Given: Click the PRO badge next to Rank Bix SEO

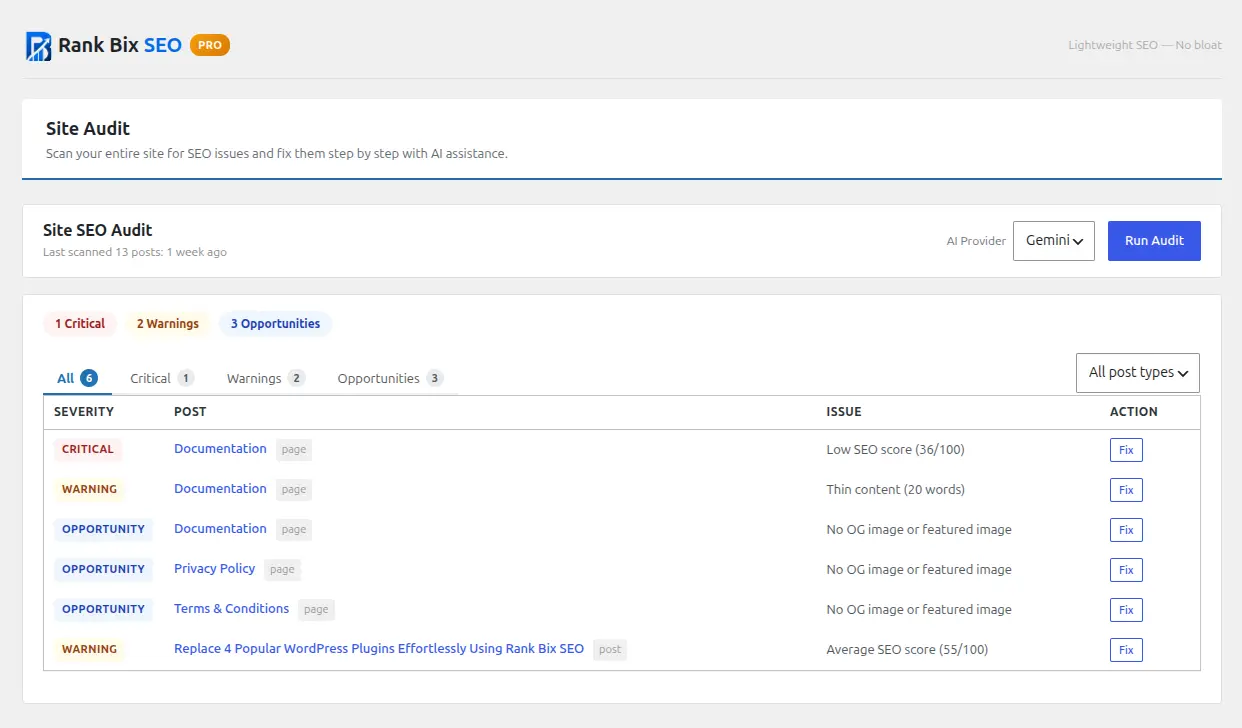Looking at the screenshot, I should (210, 45).
